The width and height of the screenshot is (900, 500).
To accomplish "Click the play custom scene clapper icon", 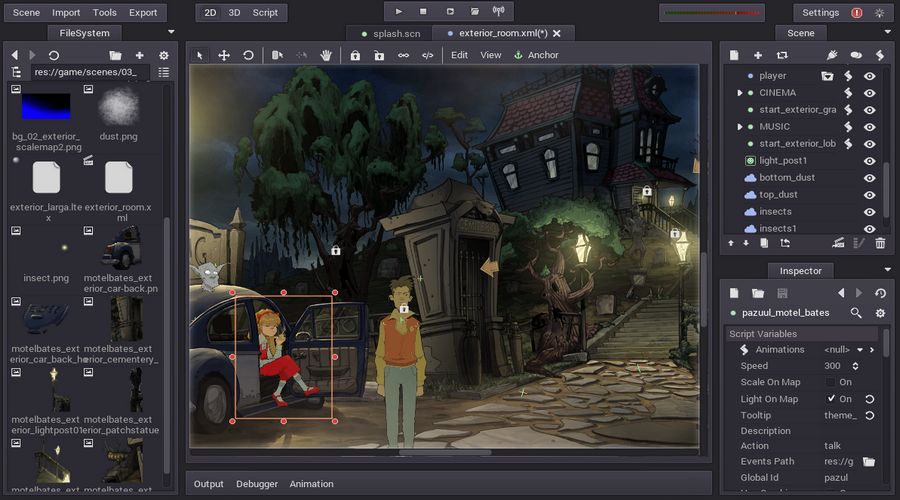I will coord(474,11).
